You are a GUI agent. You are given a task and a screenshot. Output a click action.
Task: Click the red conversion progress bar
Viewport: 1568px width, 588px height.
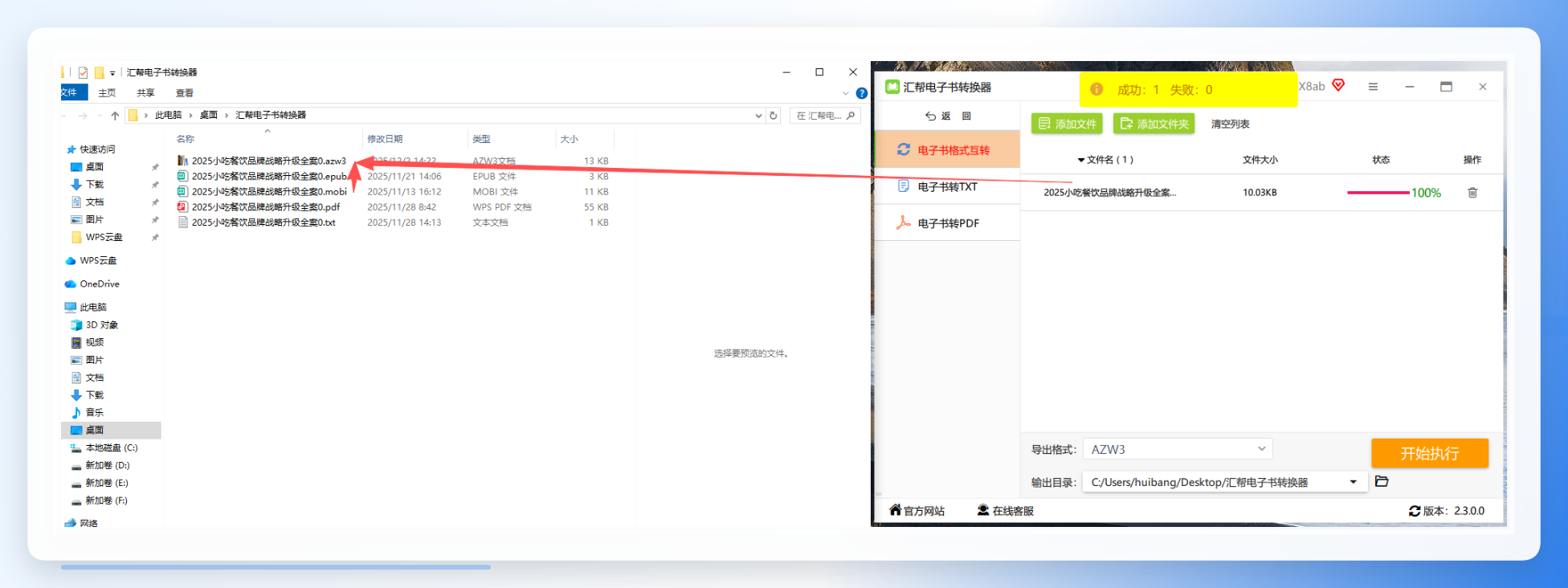(1378, 193)
